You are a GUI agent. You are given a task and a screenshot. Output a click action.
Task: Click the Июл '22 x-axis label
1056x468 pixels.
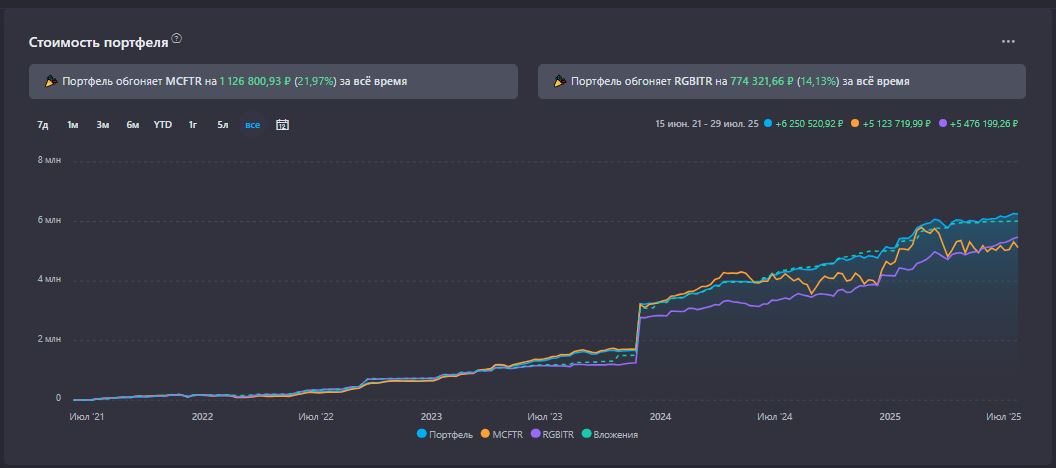coord(316,417)
